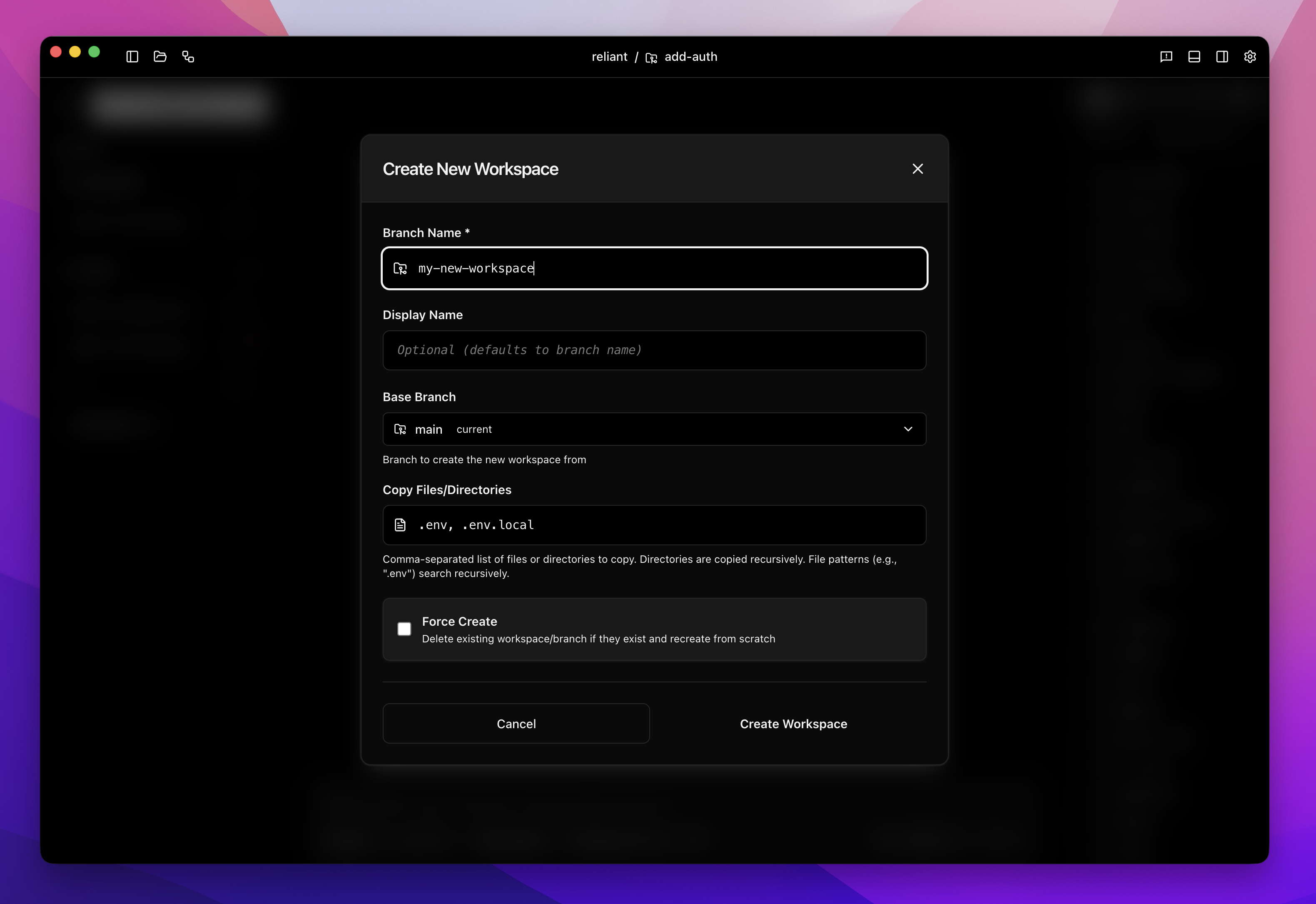Image resolution: width=1316 pixels, height=904 pixels.
Task: Enable the Force Create checkbox
Action: click(x=404, y=629)
